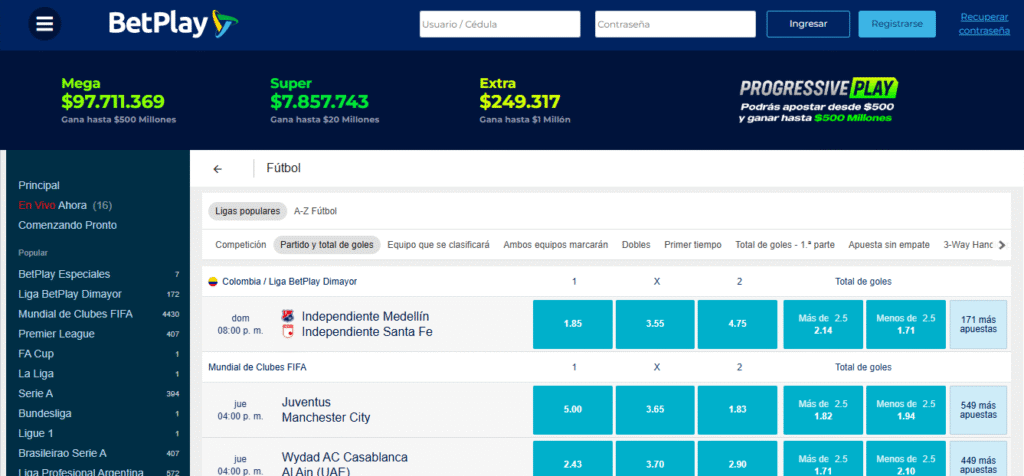
Task: Open Ambos equipos marcarán tab
Action: coord(556,245)
